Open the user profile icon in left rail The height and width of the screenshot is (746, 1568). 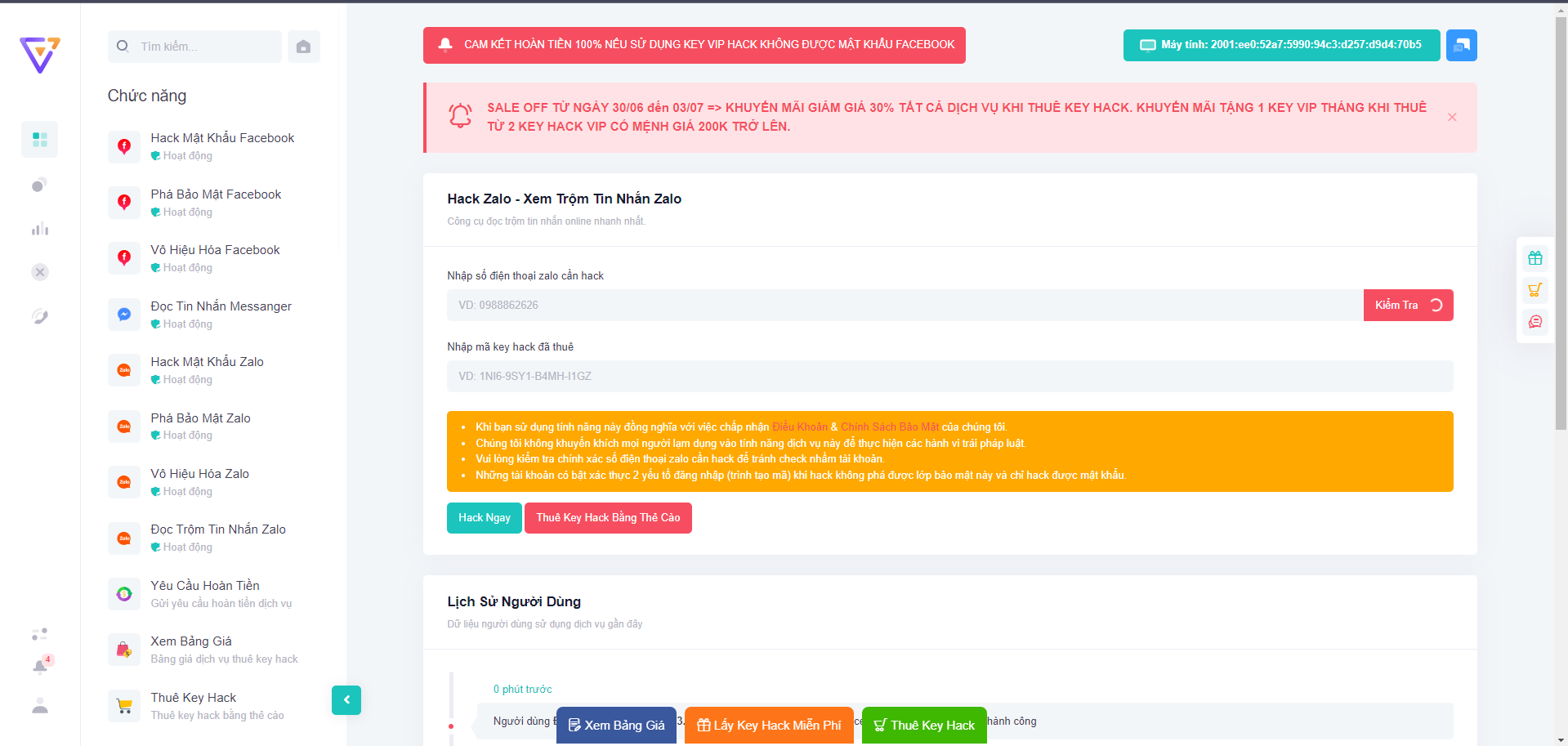pos(39,705)
